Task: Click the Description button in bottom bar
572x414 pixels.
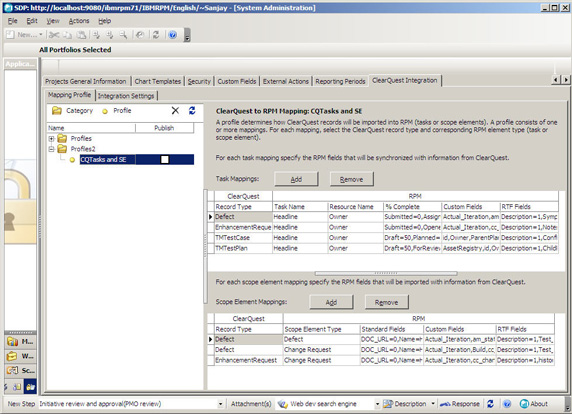Action: (406, 404)
